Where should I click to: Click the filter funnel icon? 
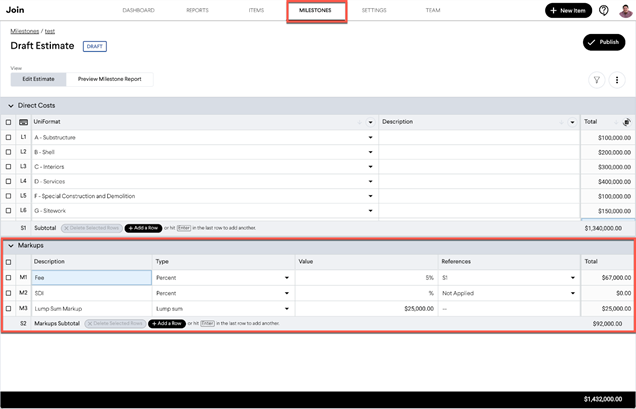click(x=597, y=80)
